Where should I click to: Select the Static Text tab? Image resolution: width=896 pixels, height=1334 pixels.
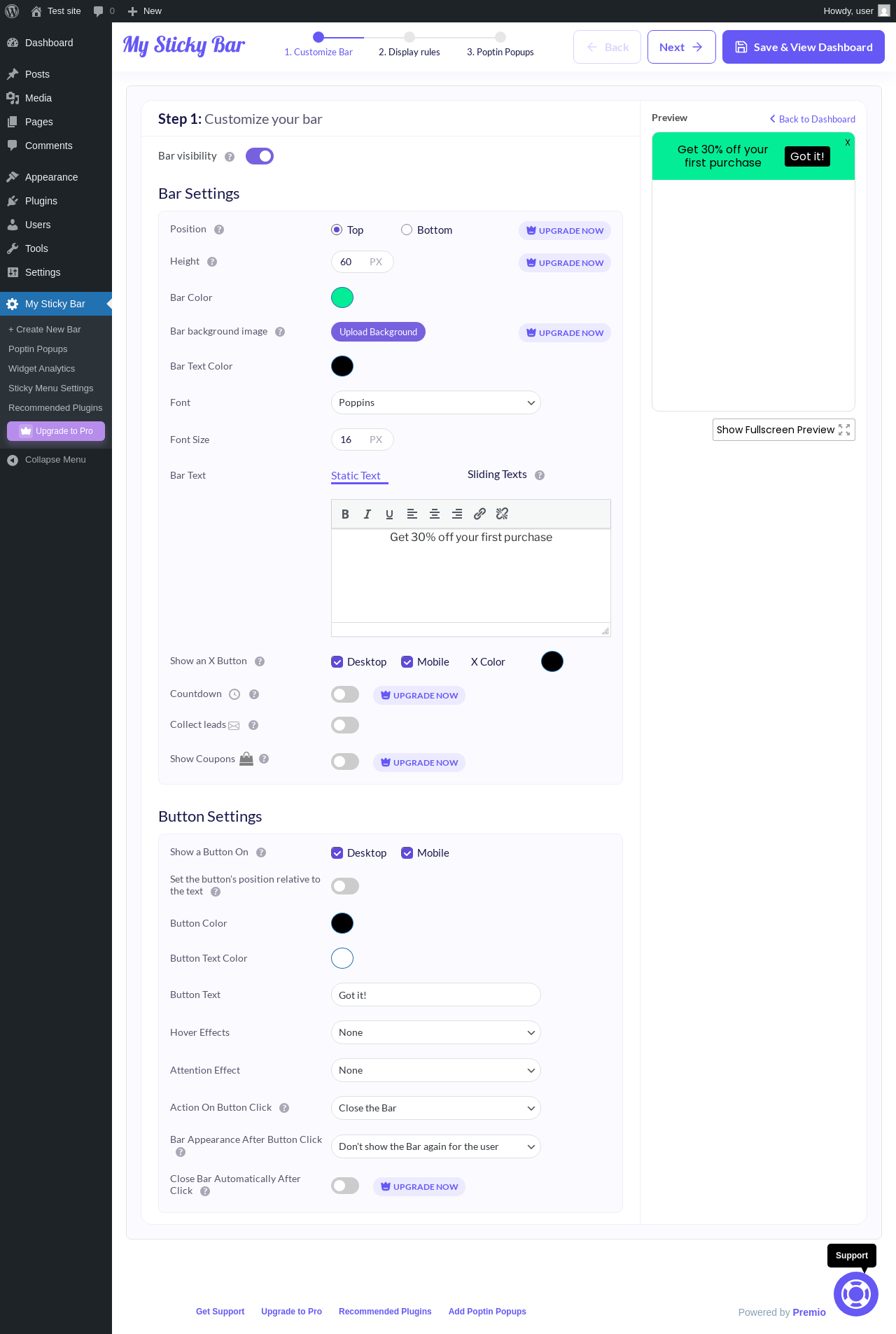point(356,476)
